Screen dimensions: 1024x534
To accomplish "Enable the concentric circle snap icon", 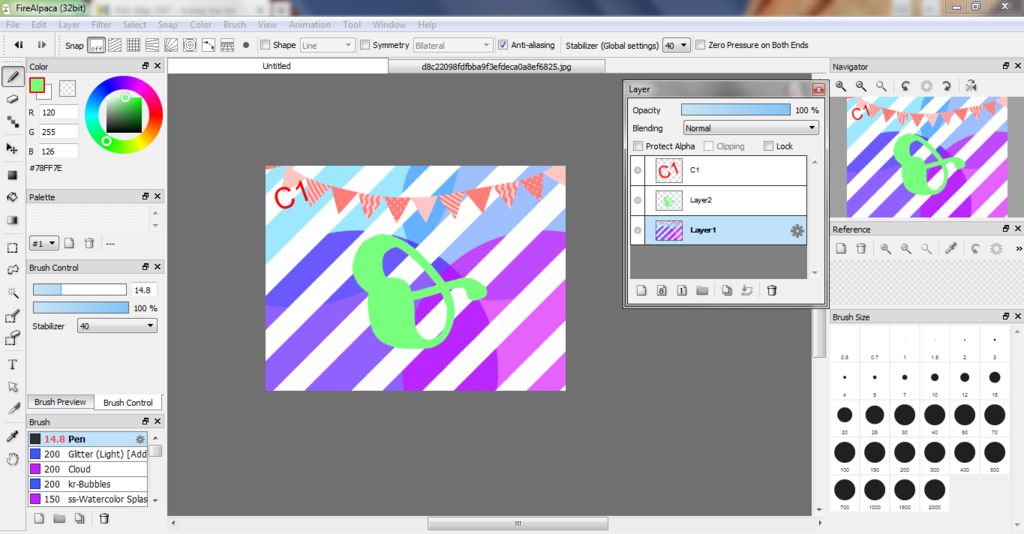I will click(x=189, y=45).
